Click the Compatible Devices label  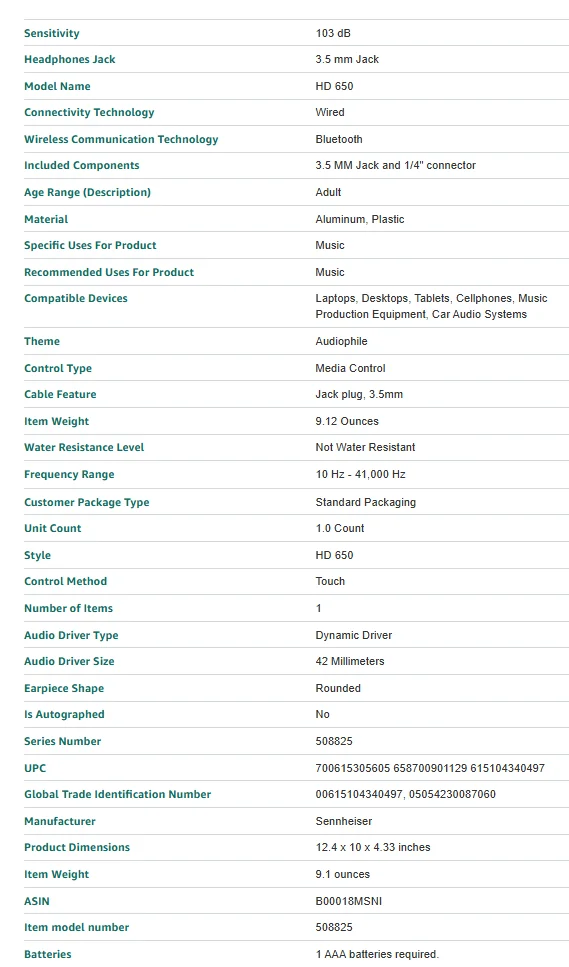(x=76, y=298)
